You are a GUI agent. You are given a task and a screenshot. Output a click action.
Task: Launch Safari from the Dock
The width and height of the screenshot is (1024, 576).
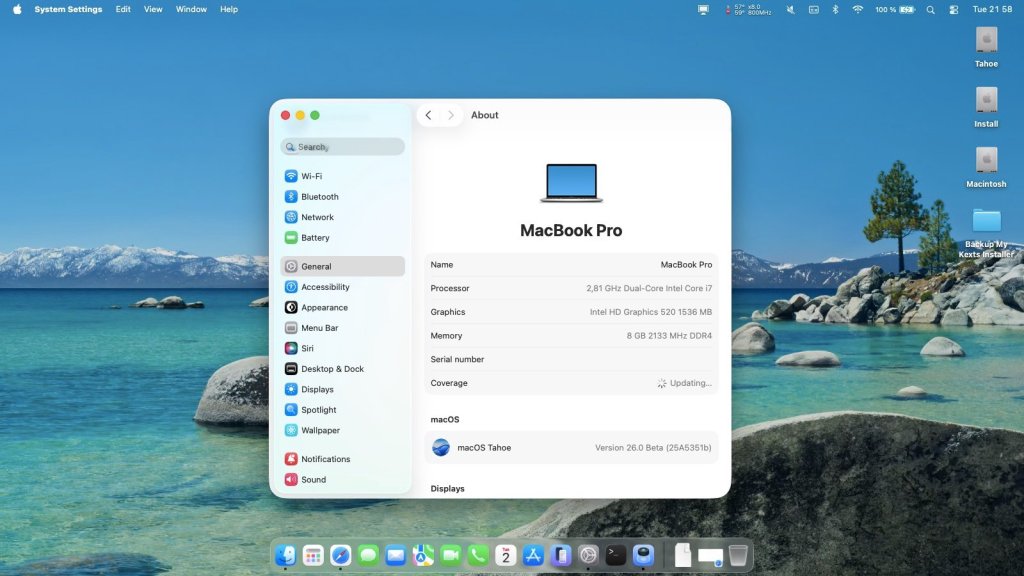[341, 555]
